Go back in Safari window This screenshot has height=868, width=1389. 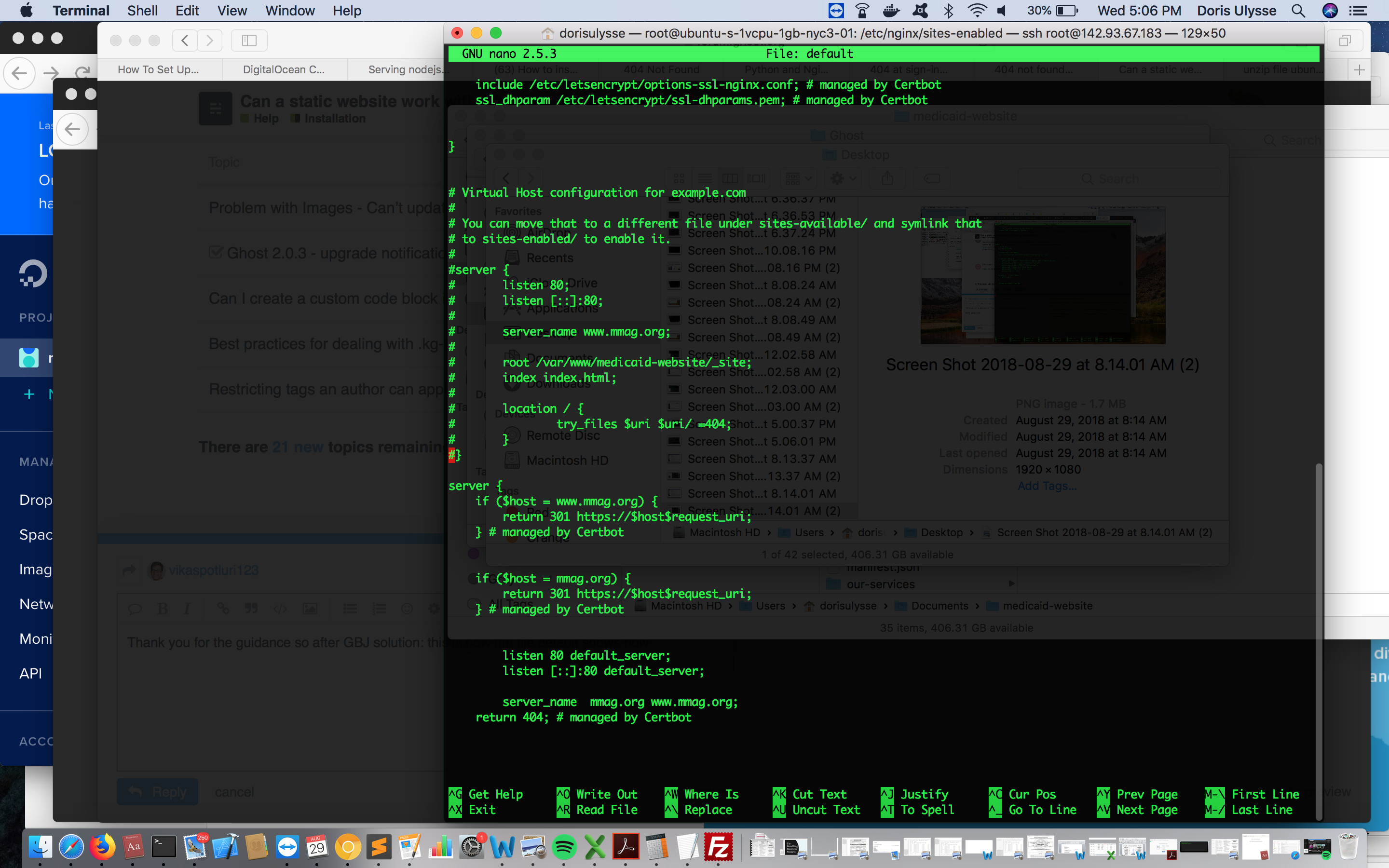click(185, 40)
